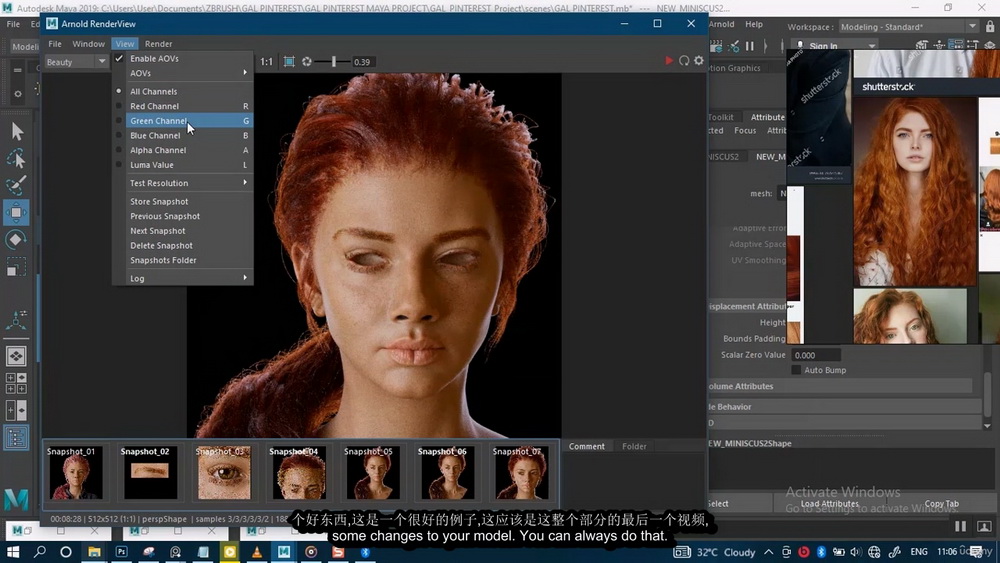Open RenderView Window menu
This screenshot has width=1000, height=563.
click(88, 44)
